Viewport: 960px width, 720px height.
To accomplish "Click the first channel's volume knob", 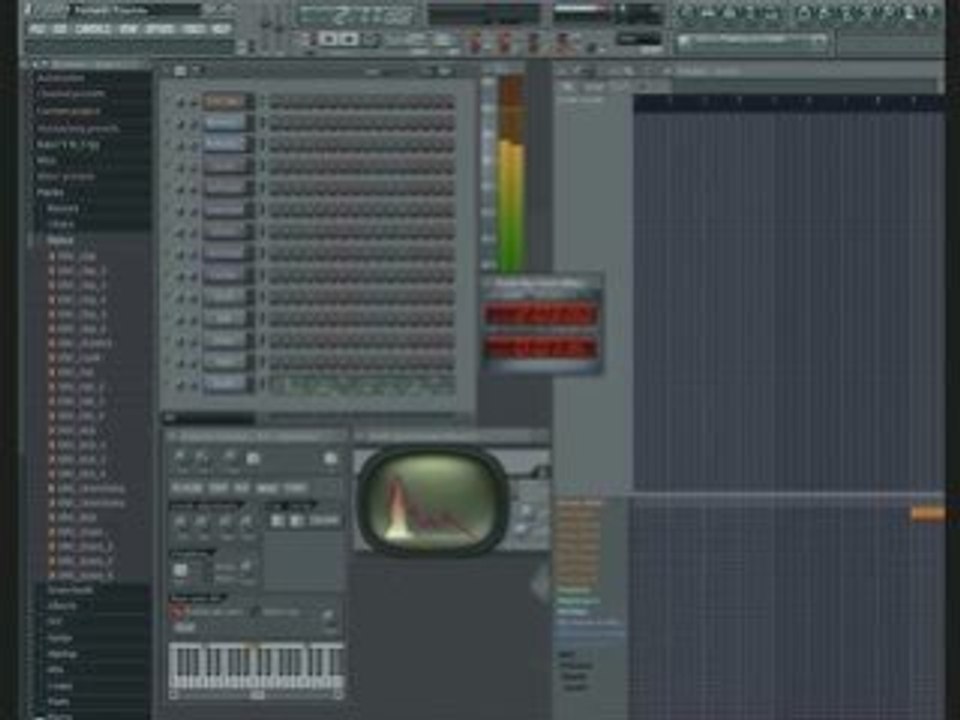I will click(x=194, y=103).
